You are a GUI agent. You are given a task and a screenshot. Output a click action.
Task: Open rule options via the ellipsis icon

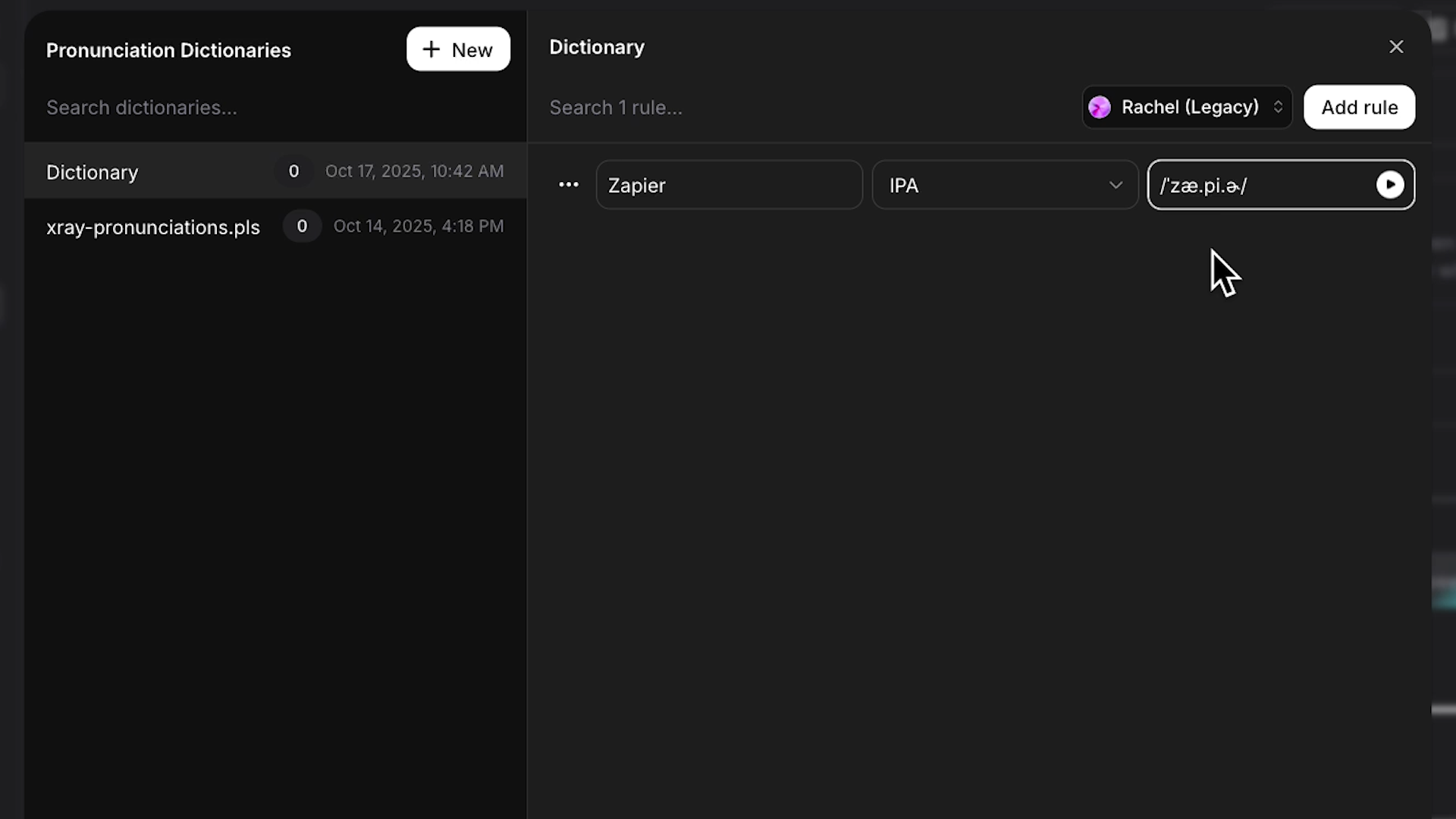569,184
